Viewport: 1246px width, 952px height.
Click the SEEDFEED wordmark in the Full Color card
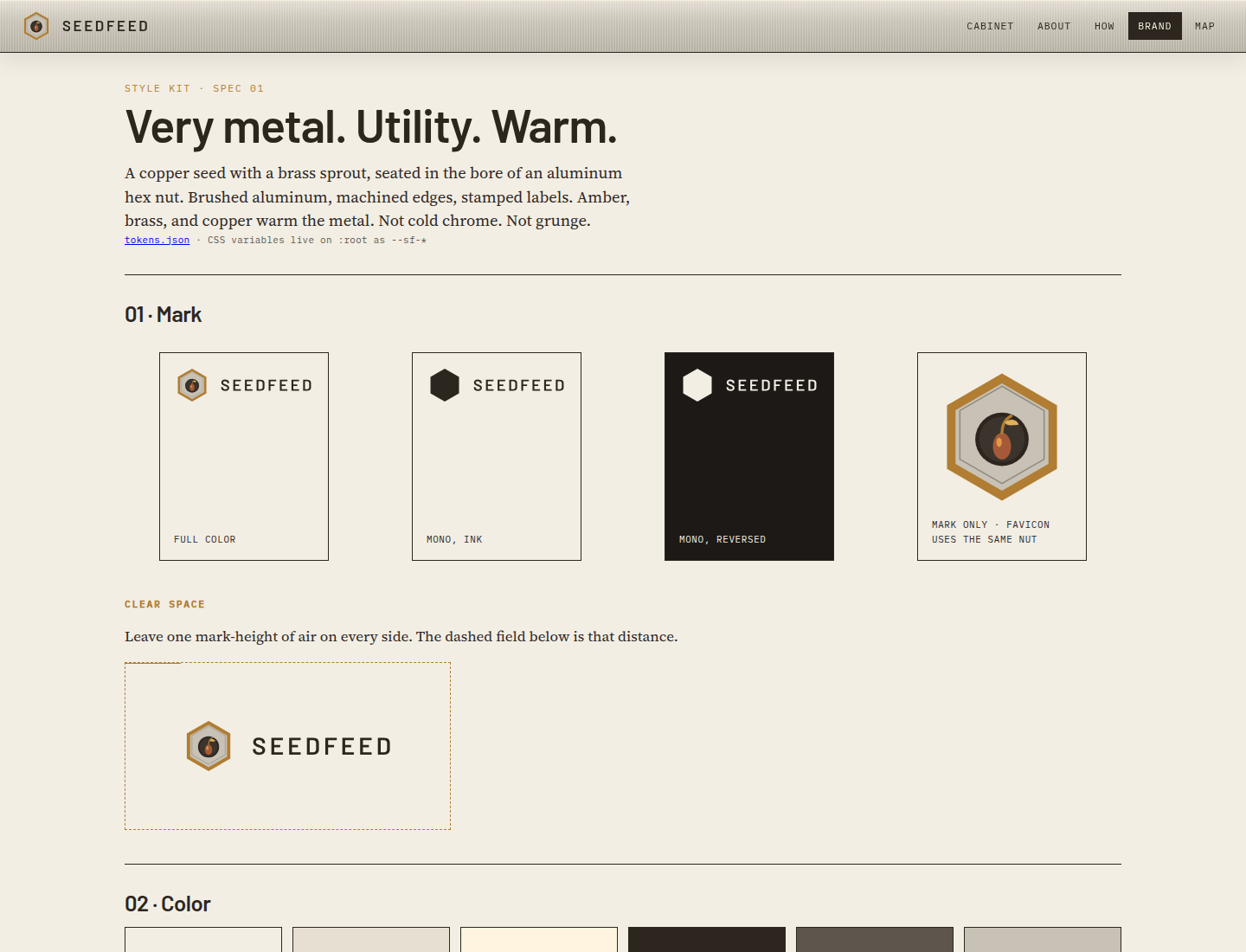click(x=267, y=385)
